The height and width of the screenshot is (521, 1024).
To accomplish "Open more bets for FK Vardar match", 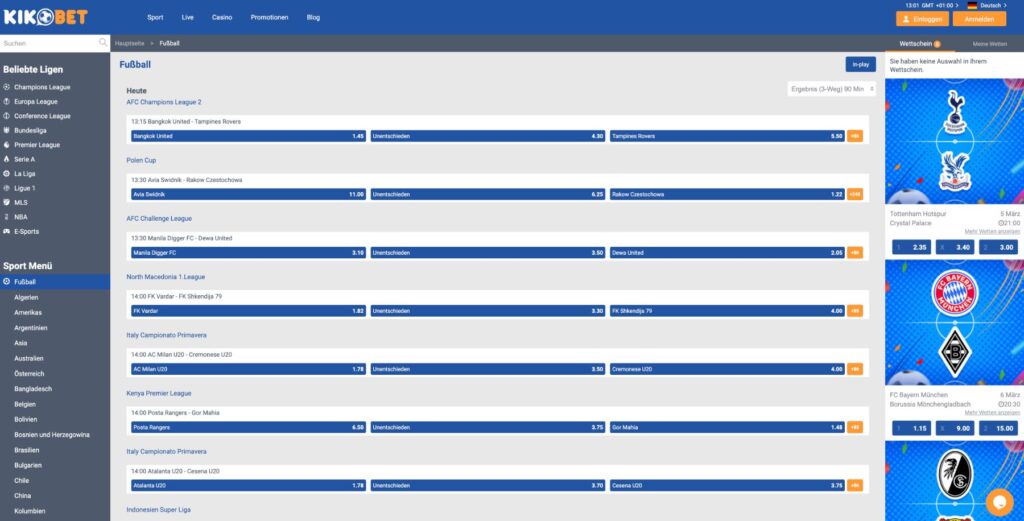I will tap(855, 311).
